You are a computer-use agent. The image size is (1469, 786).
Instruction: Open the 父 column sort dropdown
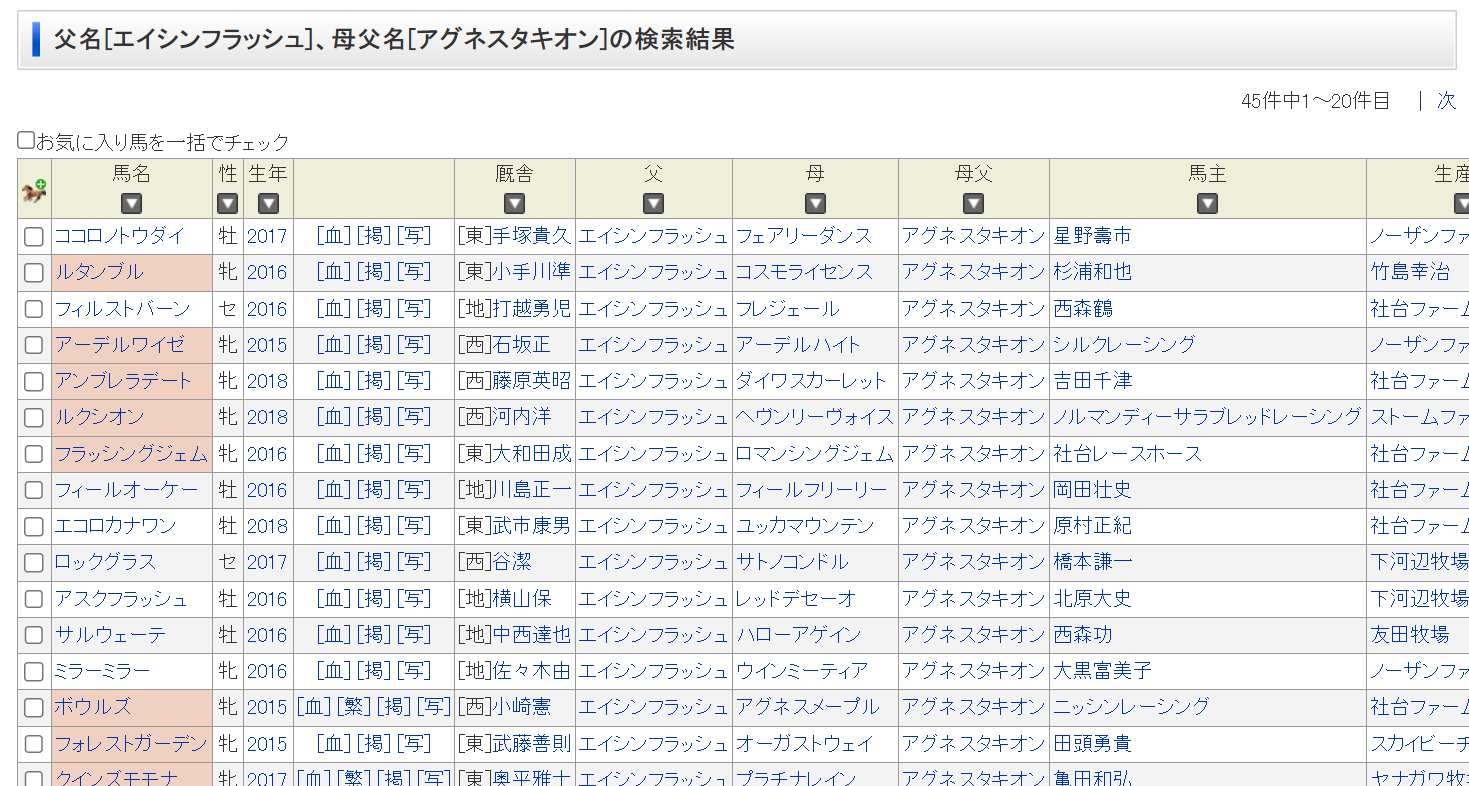coord(653,204)
